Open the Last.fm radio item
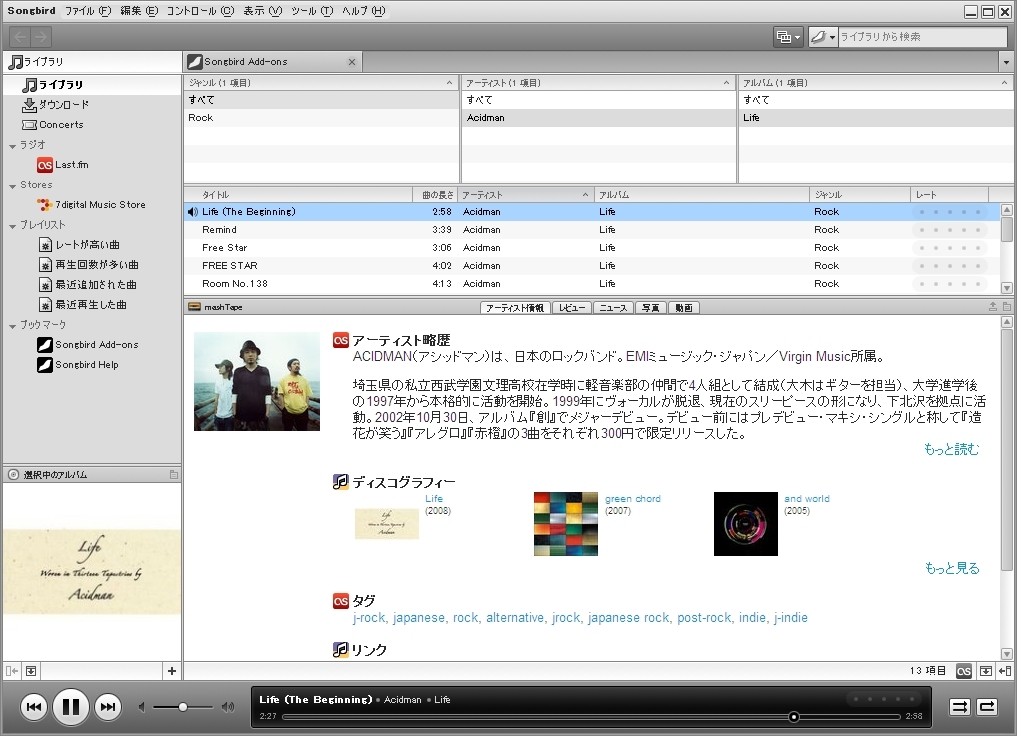Screen dimensions: 1017x736 coord(71,165)
